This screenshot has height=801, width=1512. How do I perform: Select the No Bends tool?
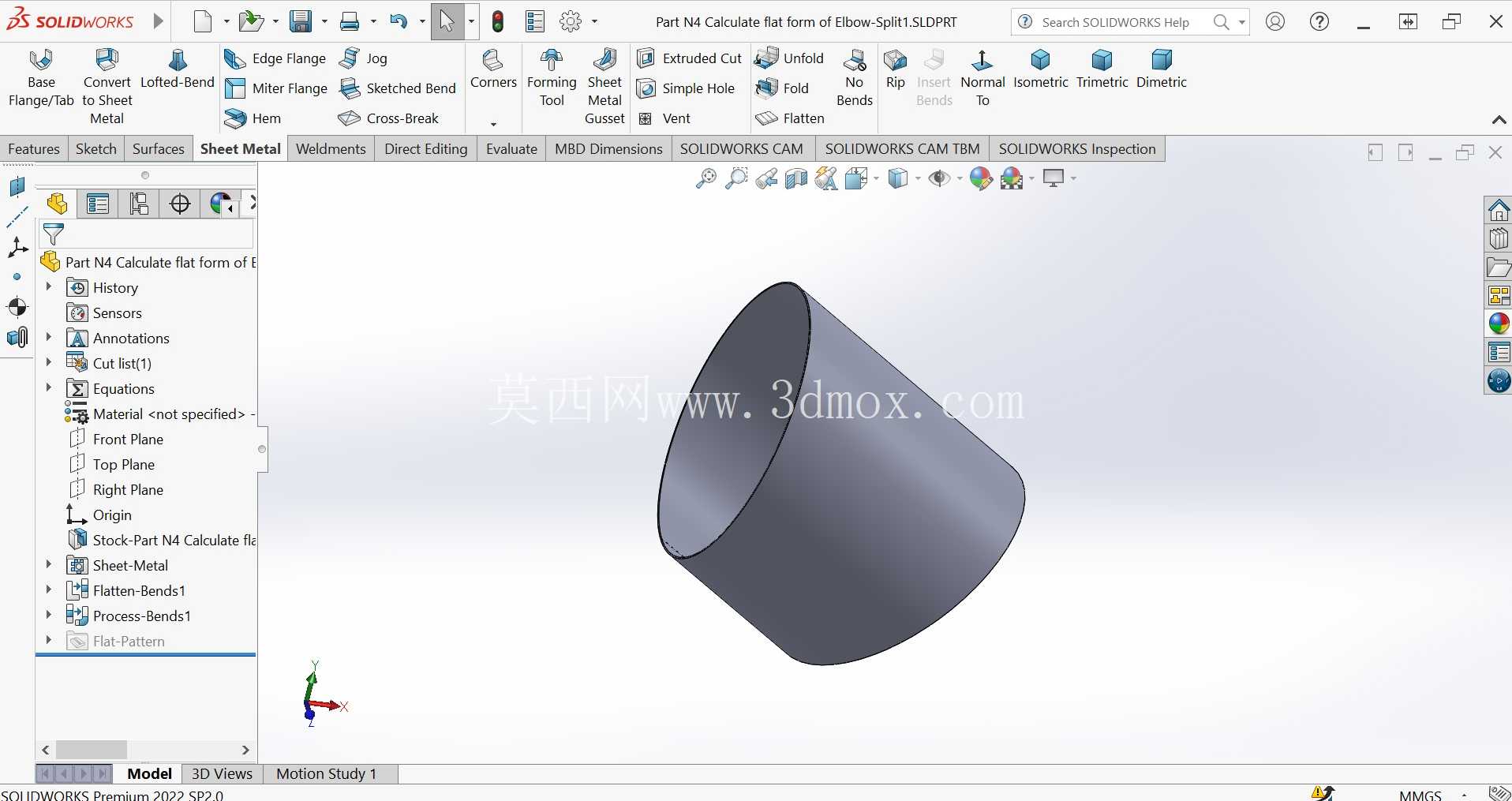(854, 78)
